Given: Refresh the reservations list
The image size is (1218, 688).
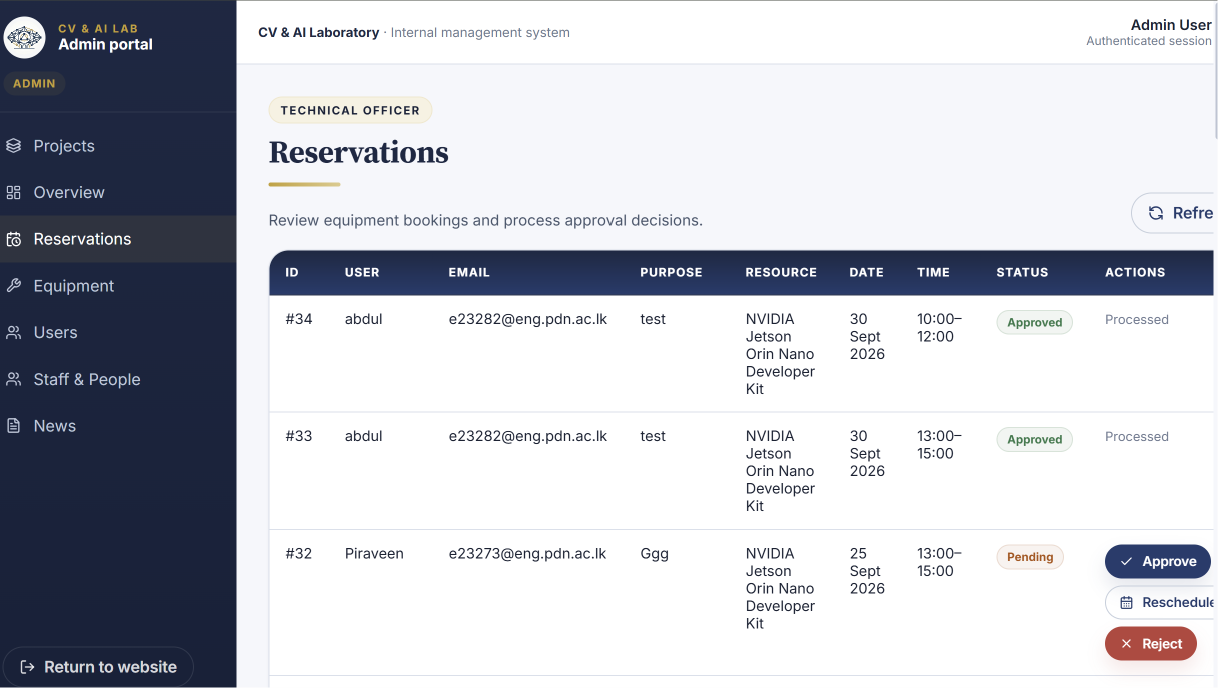Looking at the screenshot, I should tap(1173, 213).
